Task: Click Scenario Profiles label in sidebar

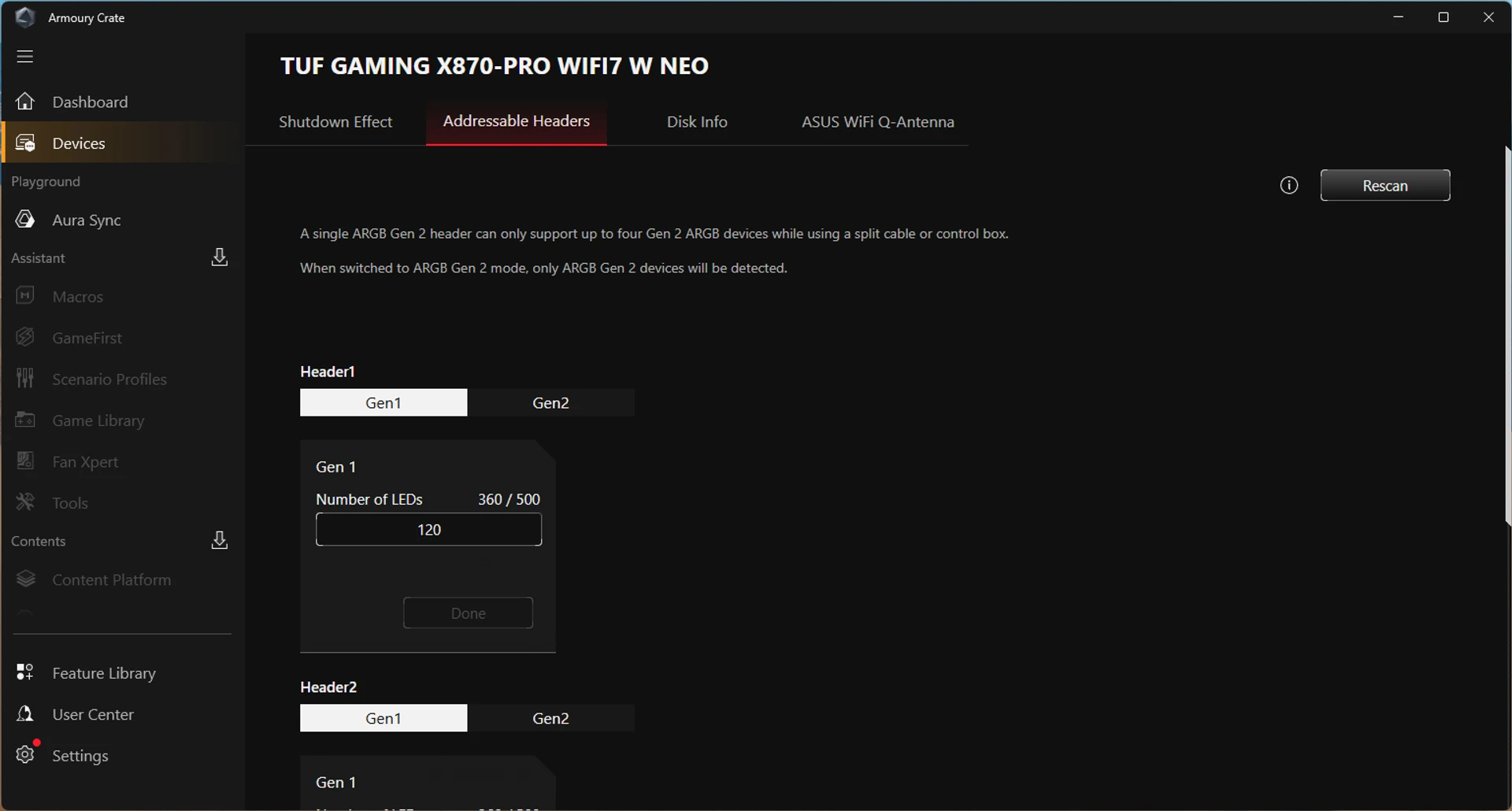Action: pos(109,380)
